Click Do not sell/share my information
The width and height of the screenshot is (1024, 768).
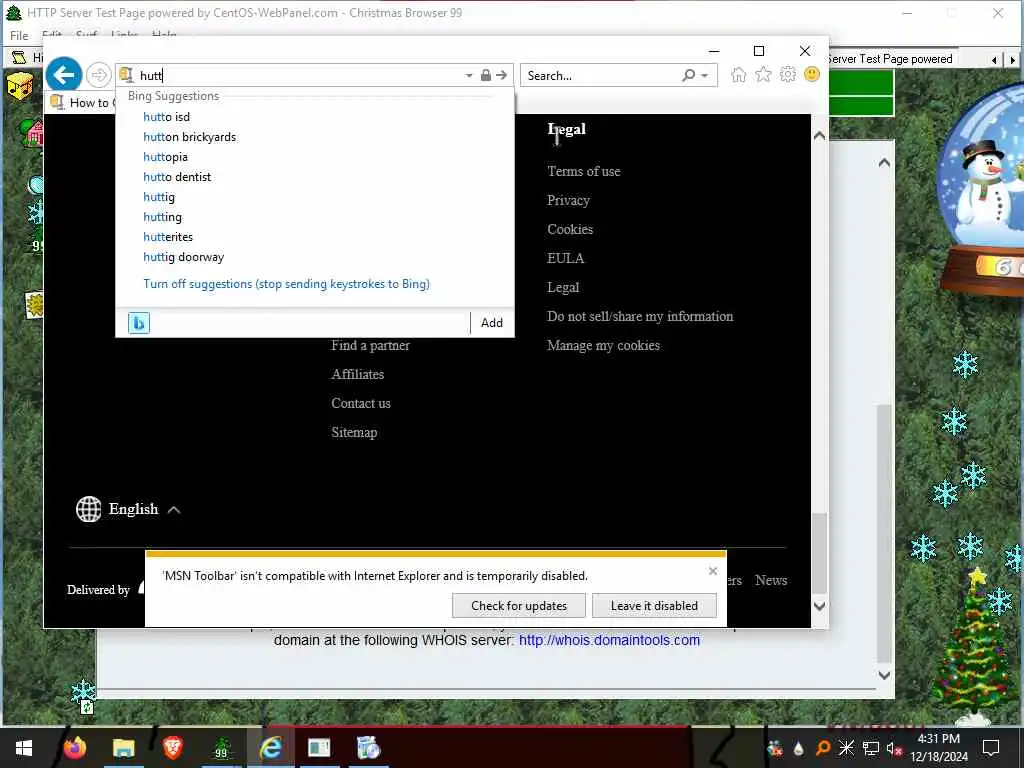coord(640,316)
